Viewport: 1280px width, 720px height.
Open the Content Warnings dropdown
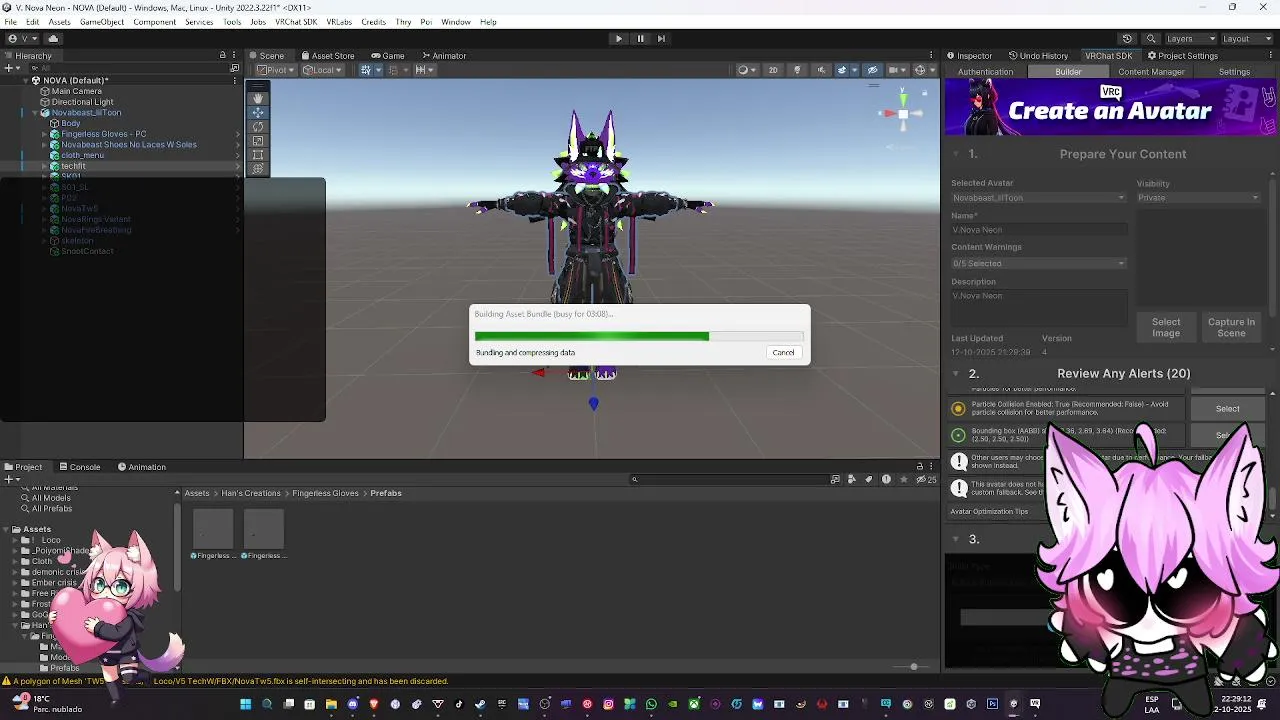1038,264
